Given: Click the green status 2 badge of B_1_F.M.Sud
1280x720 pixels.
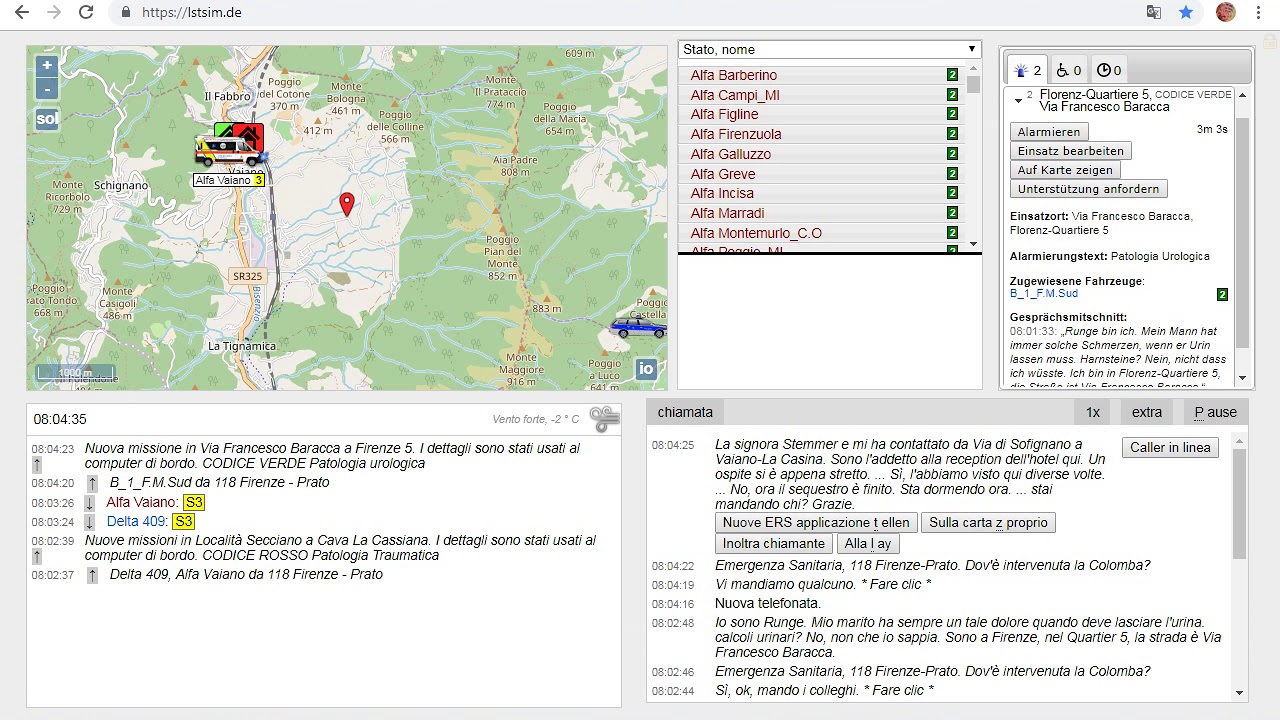Looking at the screenshot, I should 1222,294.
